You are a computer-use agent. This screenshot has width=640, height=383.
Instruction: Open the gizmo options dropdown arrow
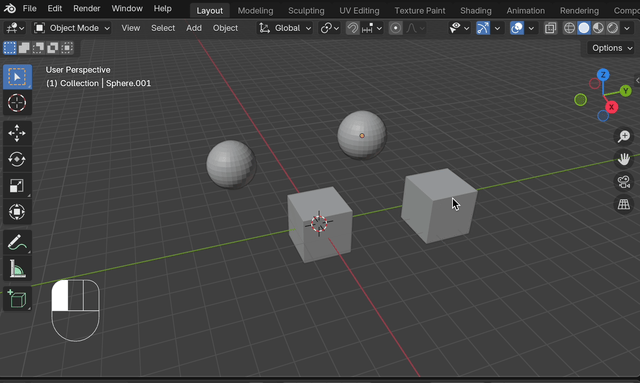(497, 28)
